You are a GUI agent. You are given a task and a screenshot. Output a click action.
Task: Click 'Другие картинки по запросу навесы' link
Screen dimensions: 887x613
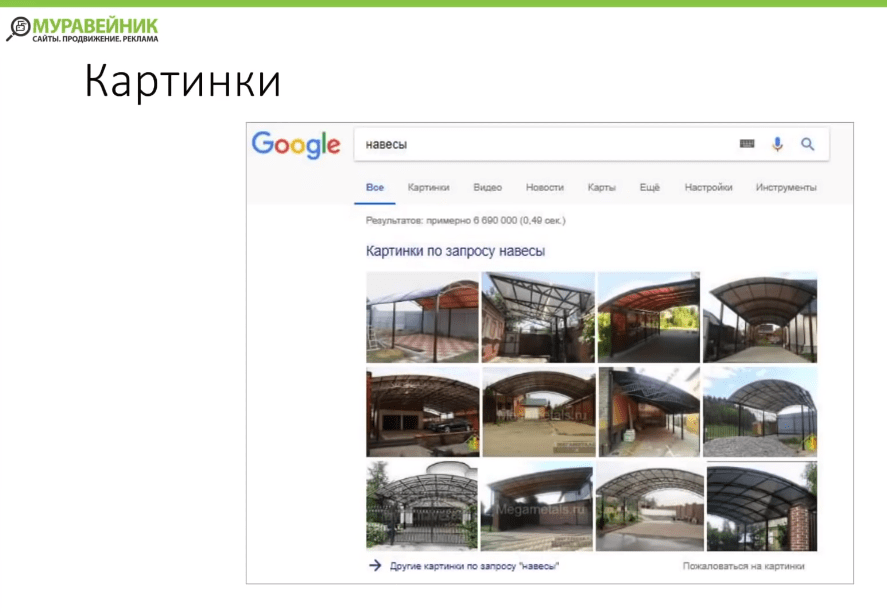[474, 566]
